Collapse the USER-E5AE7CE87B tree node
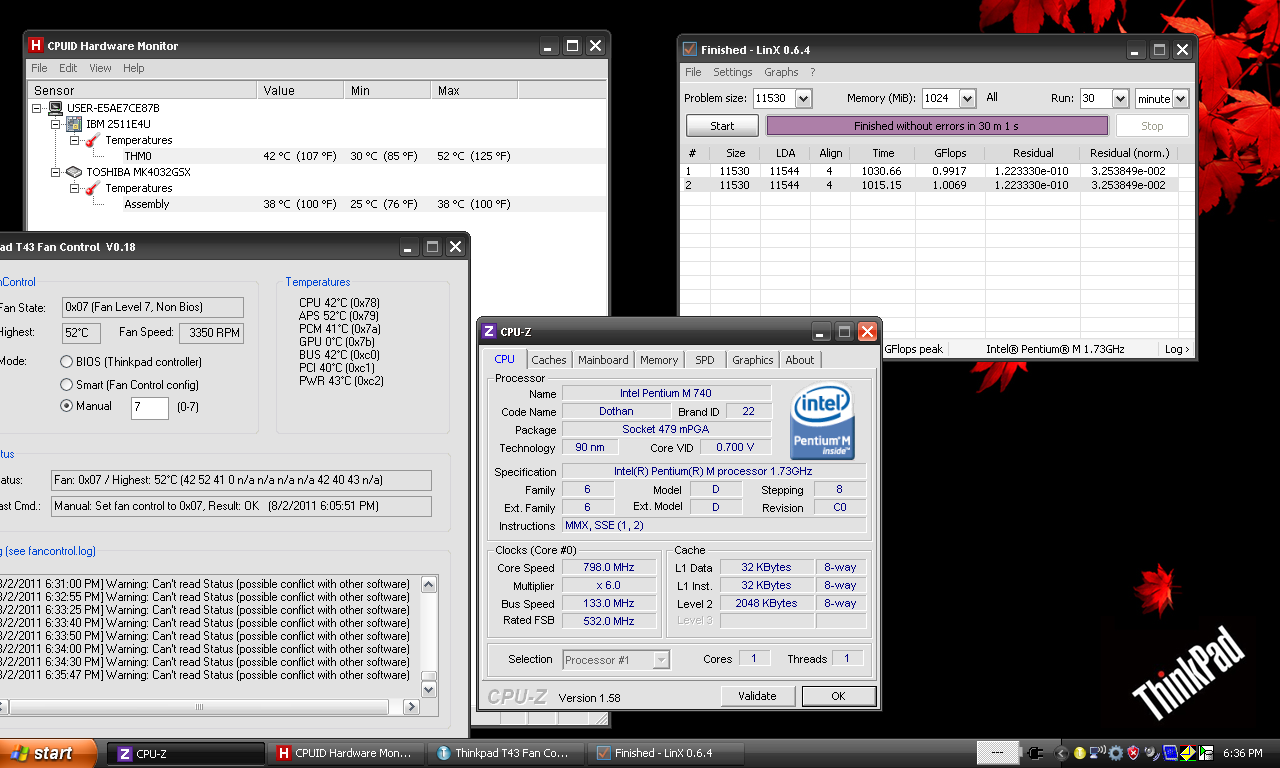Screen dimensions: 1280x768 click(37, 108)
